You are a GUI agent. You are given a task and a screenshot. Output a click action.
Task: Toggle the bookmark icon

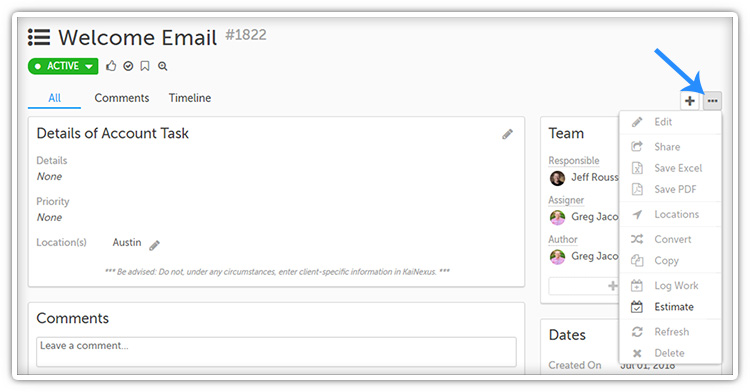[145, 66]
